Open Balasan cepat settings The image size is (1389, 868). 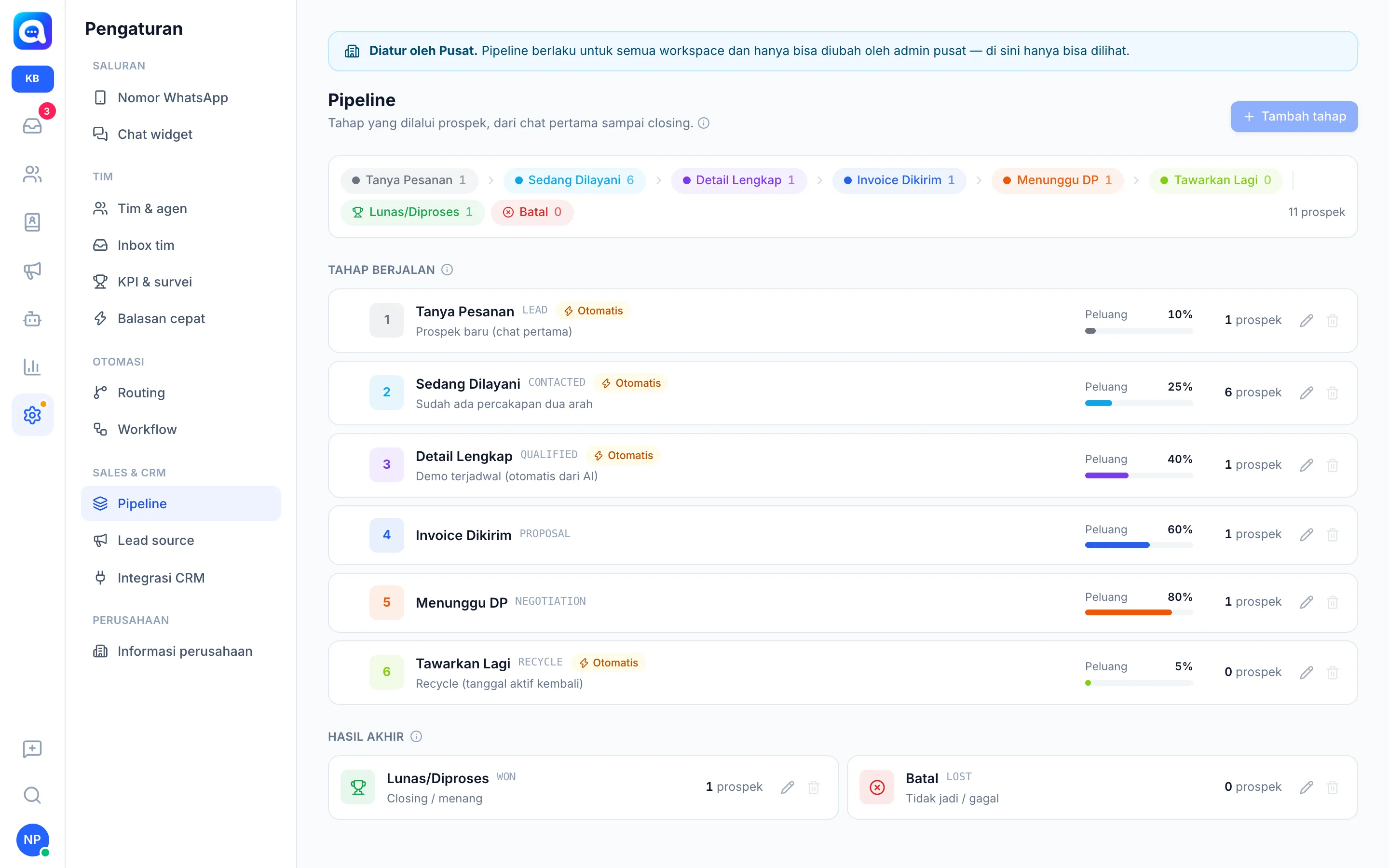[181, 319]
